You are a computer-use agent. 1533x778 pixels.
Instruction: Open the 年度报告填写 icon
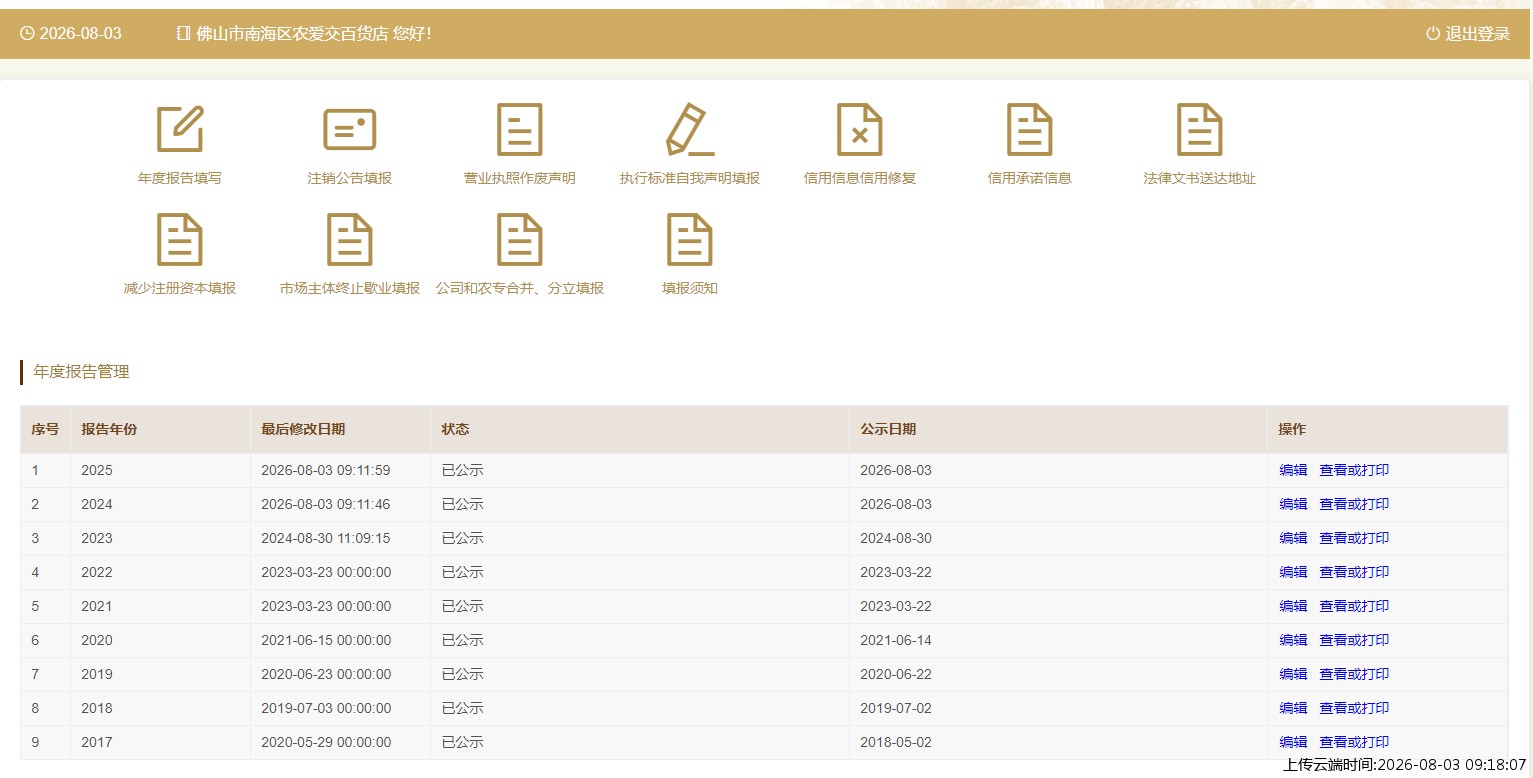(180, 129)
